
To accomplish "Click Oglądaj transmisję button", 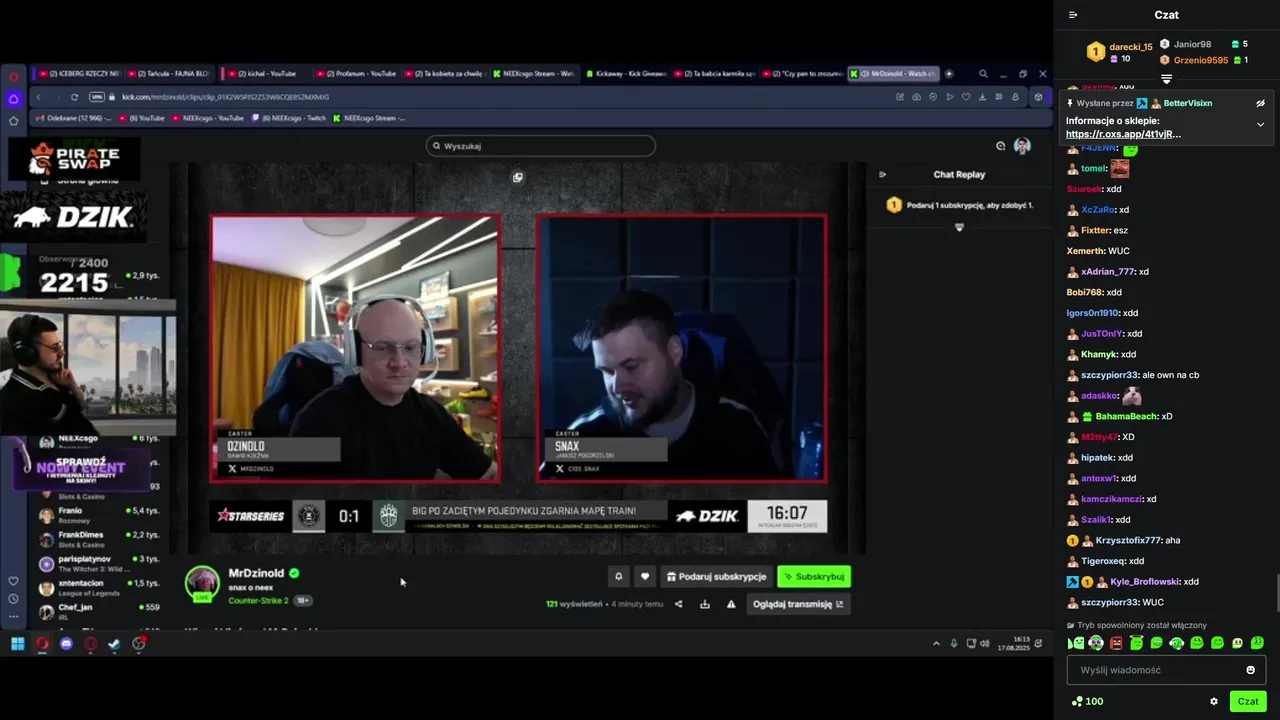I will pos(798,604).
